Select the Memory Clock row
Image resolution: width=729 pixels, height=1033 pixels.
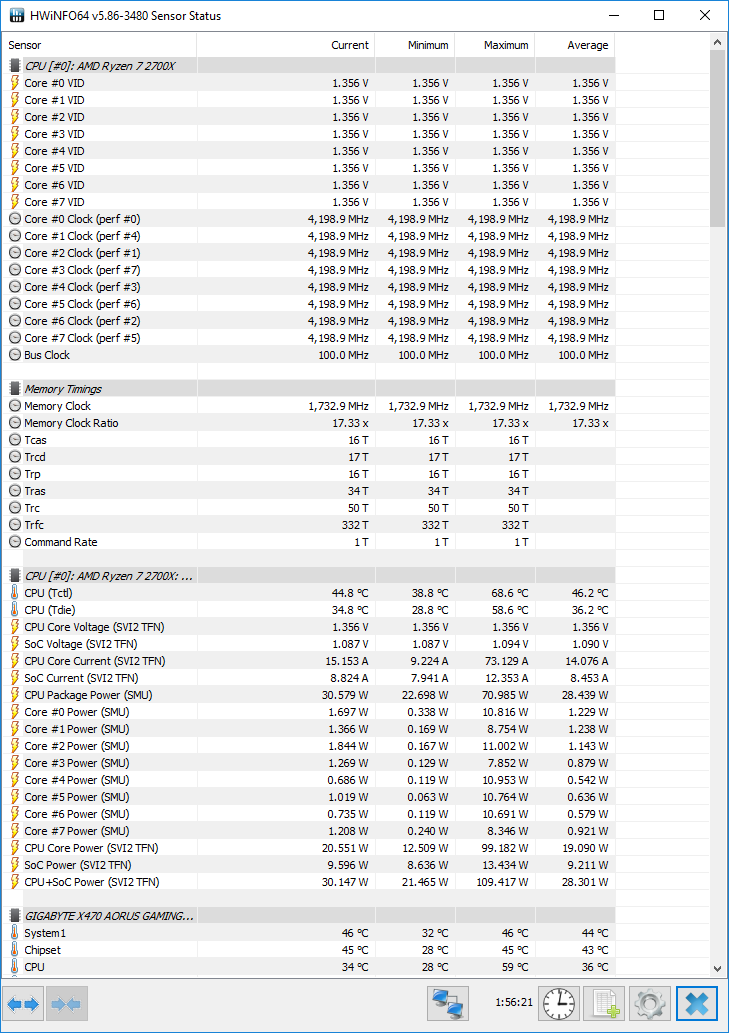[308, 406]
